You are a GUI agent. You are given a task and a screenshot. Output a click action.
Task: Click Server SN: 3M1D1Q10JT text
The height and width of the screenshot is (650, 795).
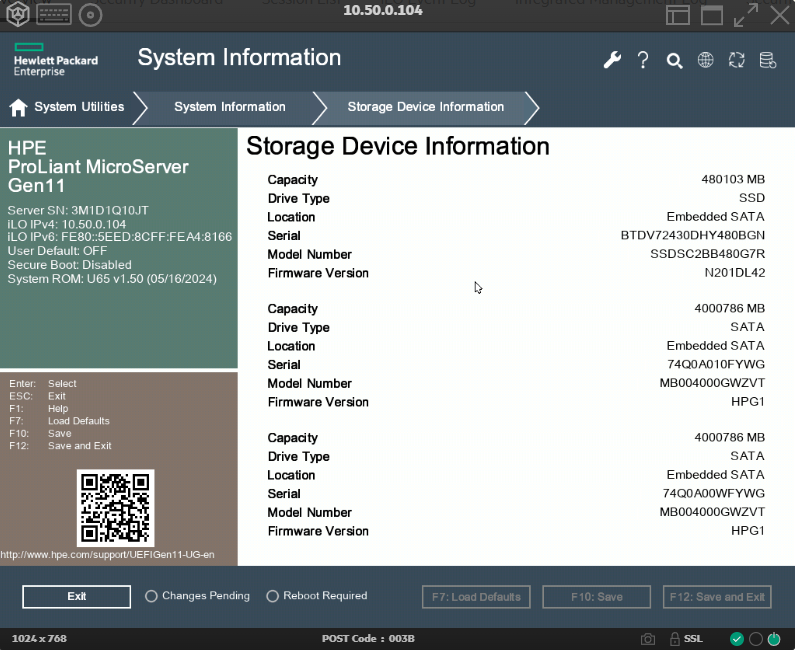[x=78, y=210]
